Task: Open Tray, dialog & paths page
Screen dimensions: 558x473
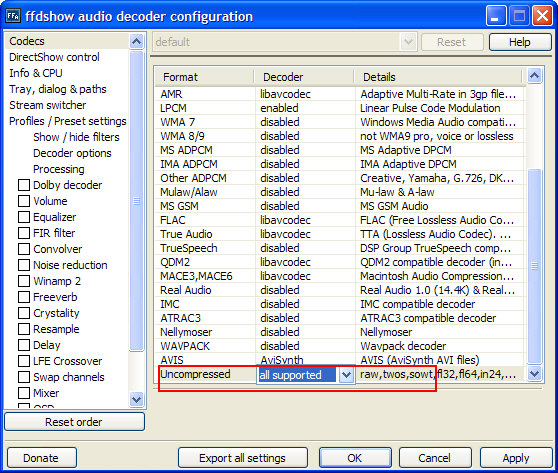Action: [58, 89]
